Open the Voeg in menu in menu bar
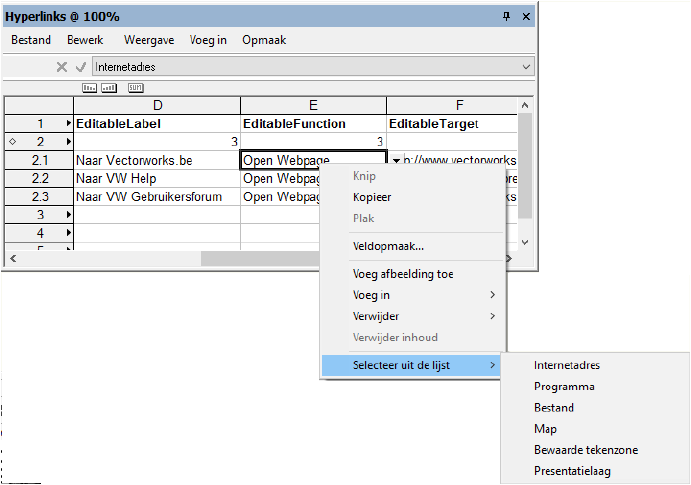691x485 pixels. click(x=208, y=40)
